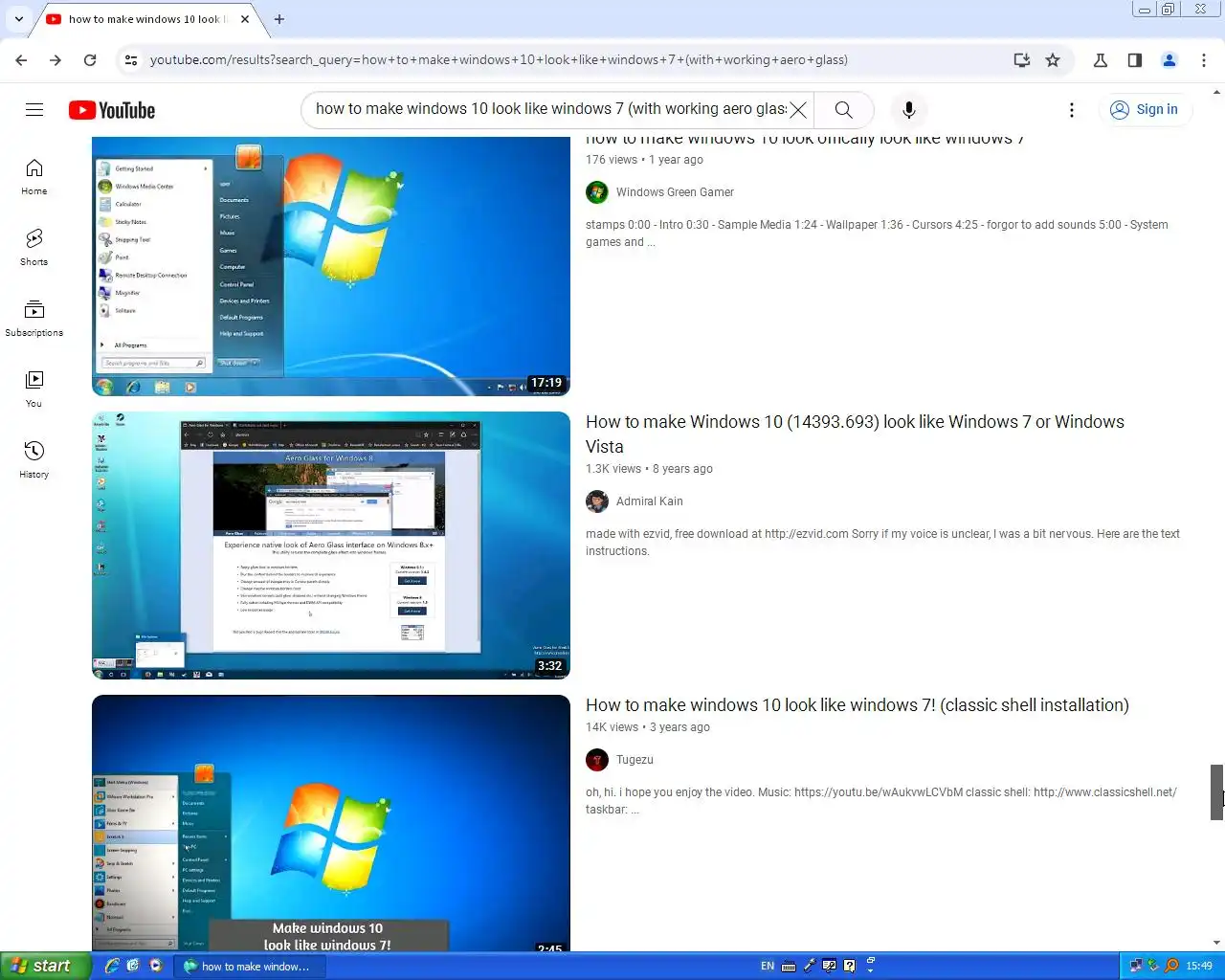Screen dimensions: 1225x980
Task: Visit the Admiral Kain channel
Action: point(650,501)
